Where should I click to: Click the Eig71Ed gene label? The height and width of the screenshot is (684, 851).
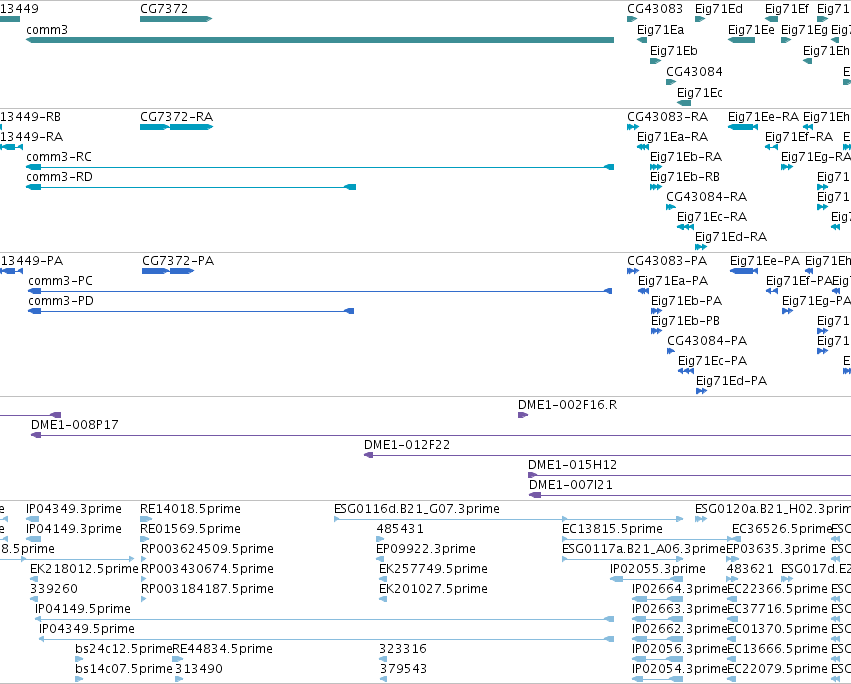click(x=719, y=9)
